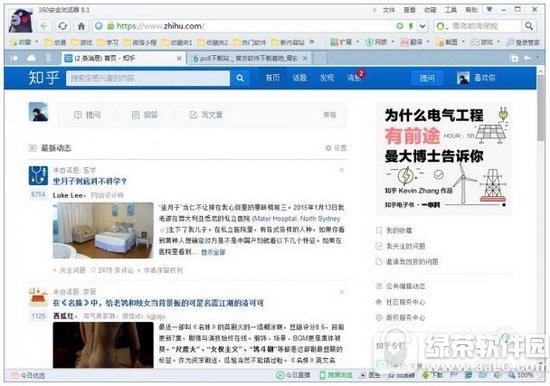This screenshot has height=386, width=550.
Task: Open the dropdown arrow next to 扩展
Action: tap(357, 42)
